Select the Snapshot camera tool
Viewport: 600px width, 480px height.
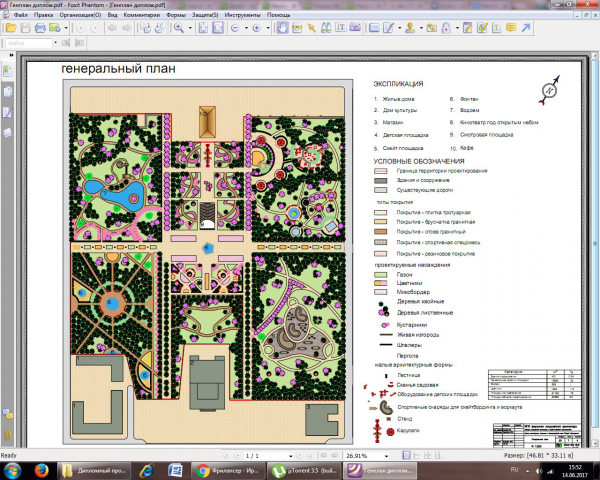click(x=355, y=28)
